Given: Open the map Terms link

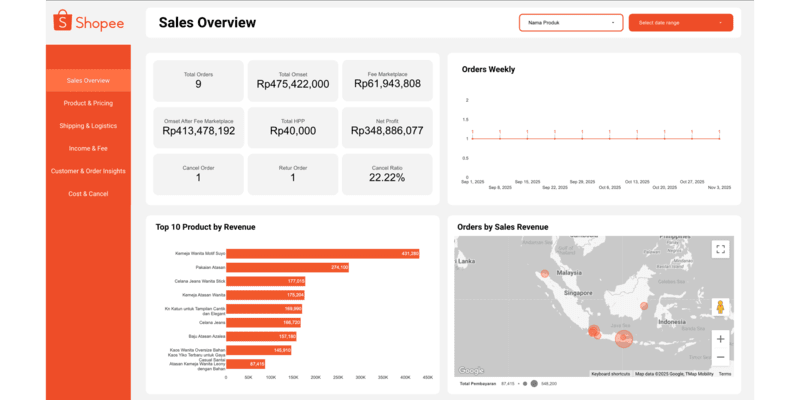Looking at the screenshot, I should pos(725,374).
